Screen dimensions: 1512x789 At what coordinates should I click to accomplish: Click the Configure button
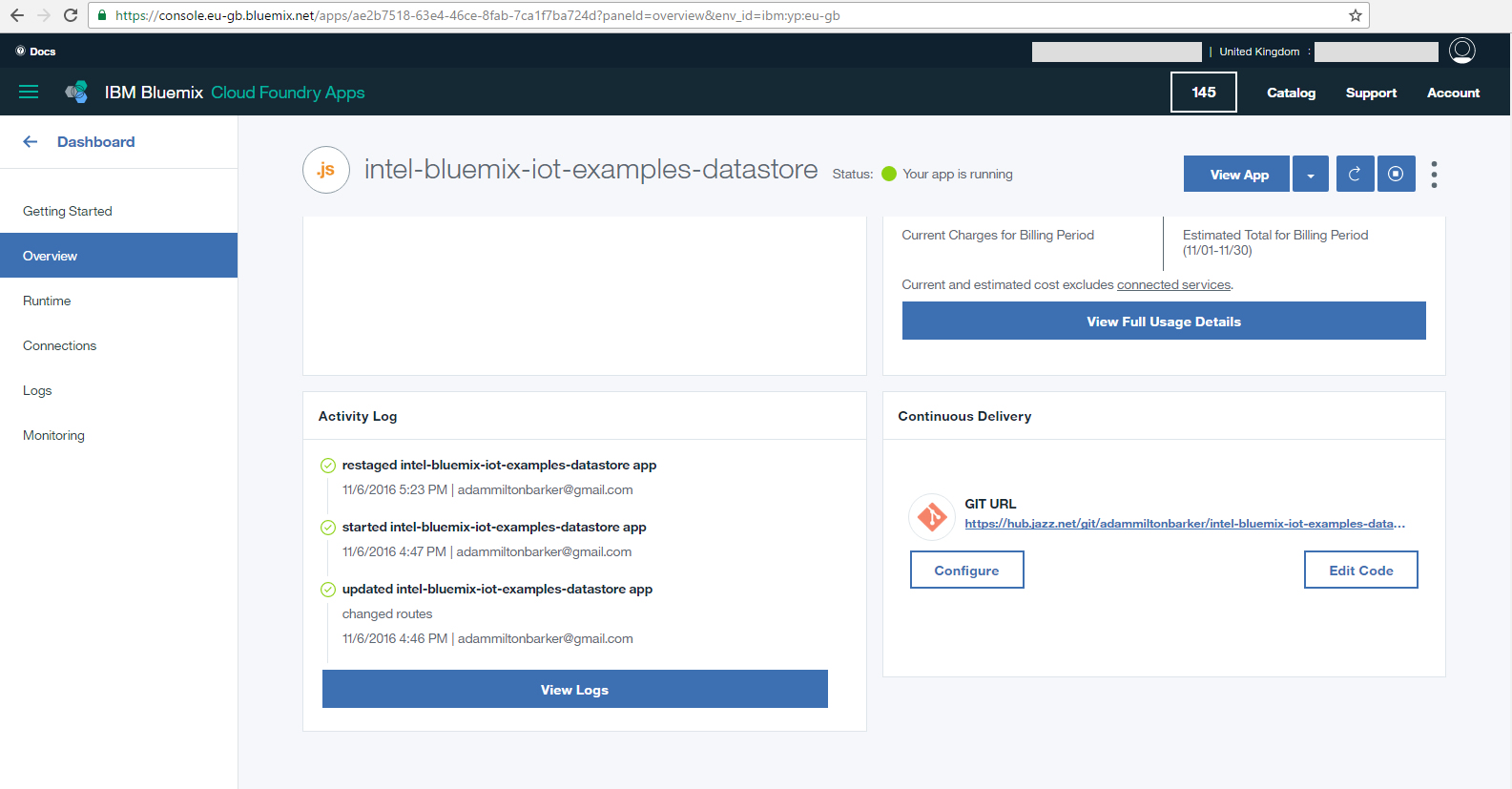click(x=966, y=570)
